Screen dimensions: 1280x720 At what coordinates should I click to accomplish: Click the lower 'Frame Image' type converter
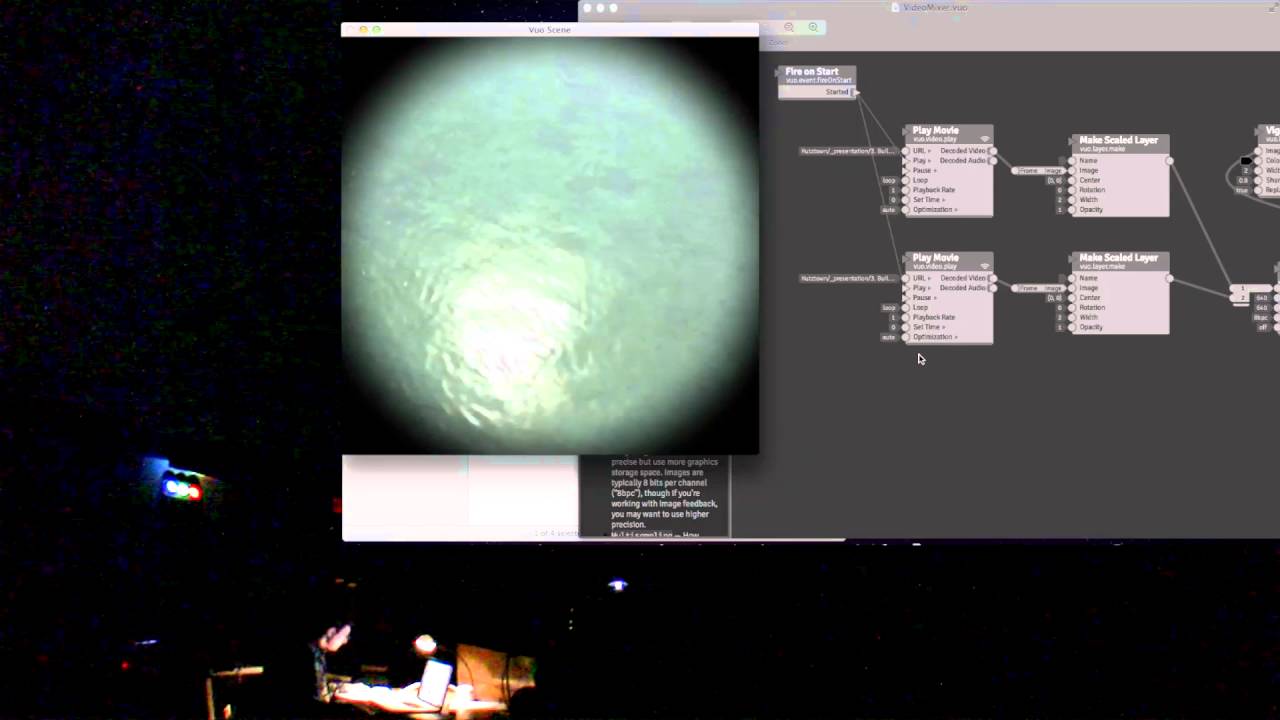[1039, 288]
